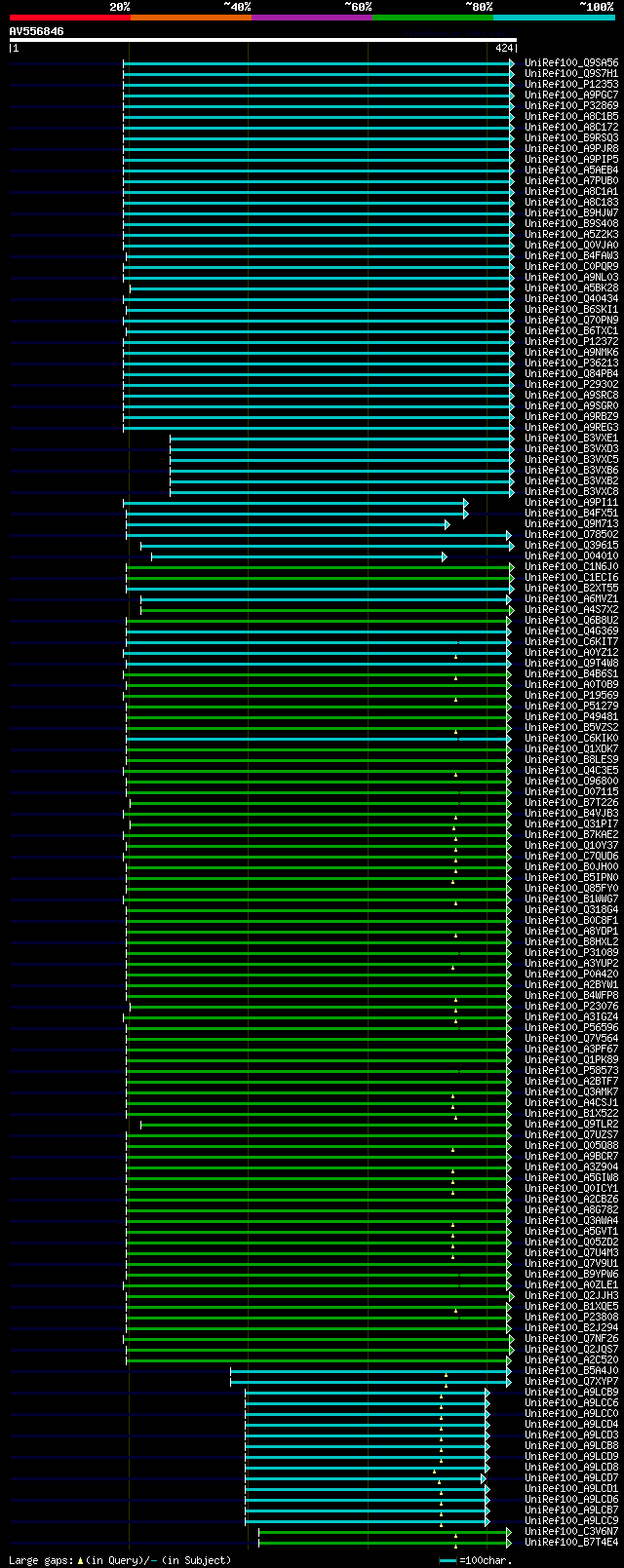The image size is (624, 1568).
Task: Select hit label UniRef100_B2XT55
Action: click(571, 589)
